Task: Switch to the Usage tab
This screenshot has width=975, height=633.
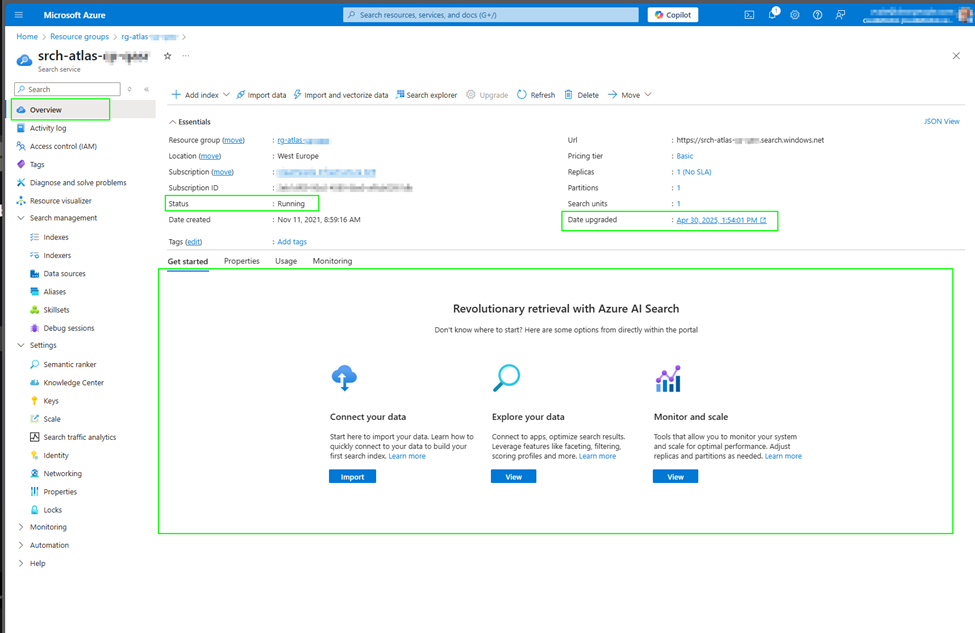Action: coord(286,261)
